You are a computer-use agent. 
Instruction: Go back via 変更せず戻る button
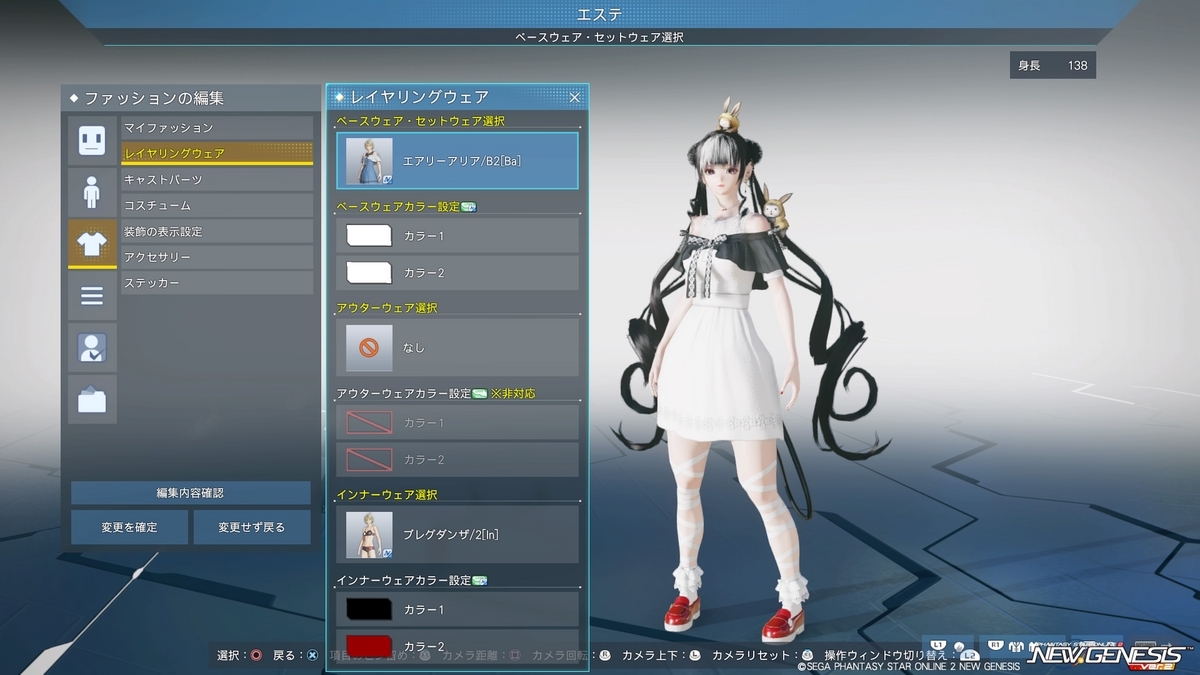(x=252, y=527)
